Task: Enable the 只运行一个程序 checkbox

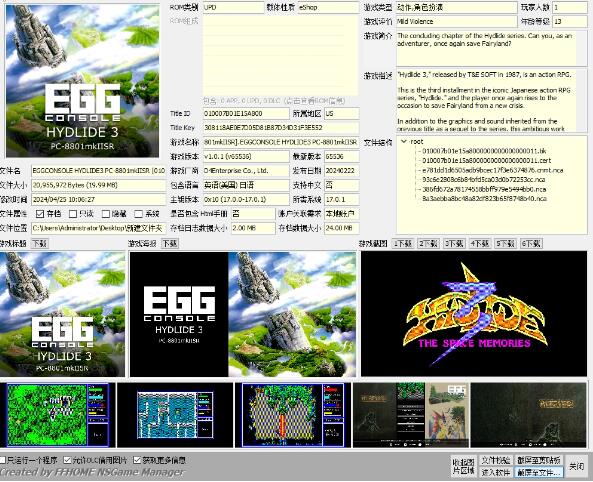Action: point(2,460)
